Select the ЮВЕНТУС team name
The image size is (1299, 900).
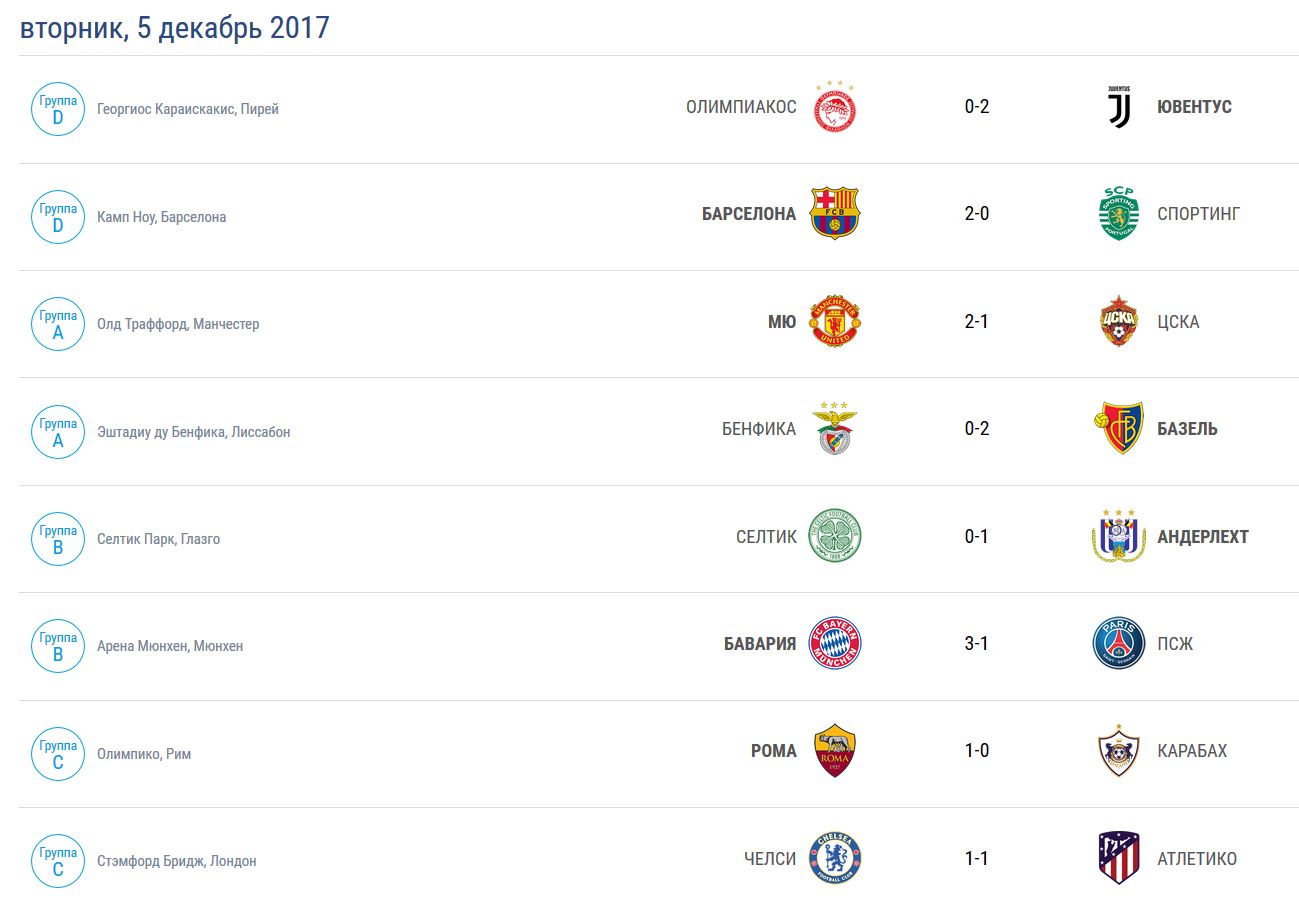click(1194, 107)
